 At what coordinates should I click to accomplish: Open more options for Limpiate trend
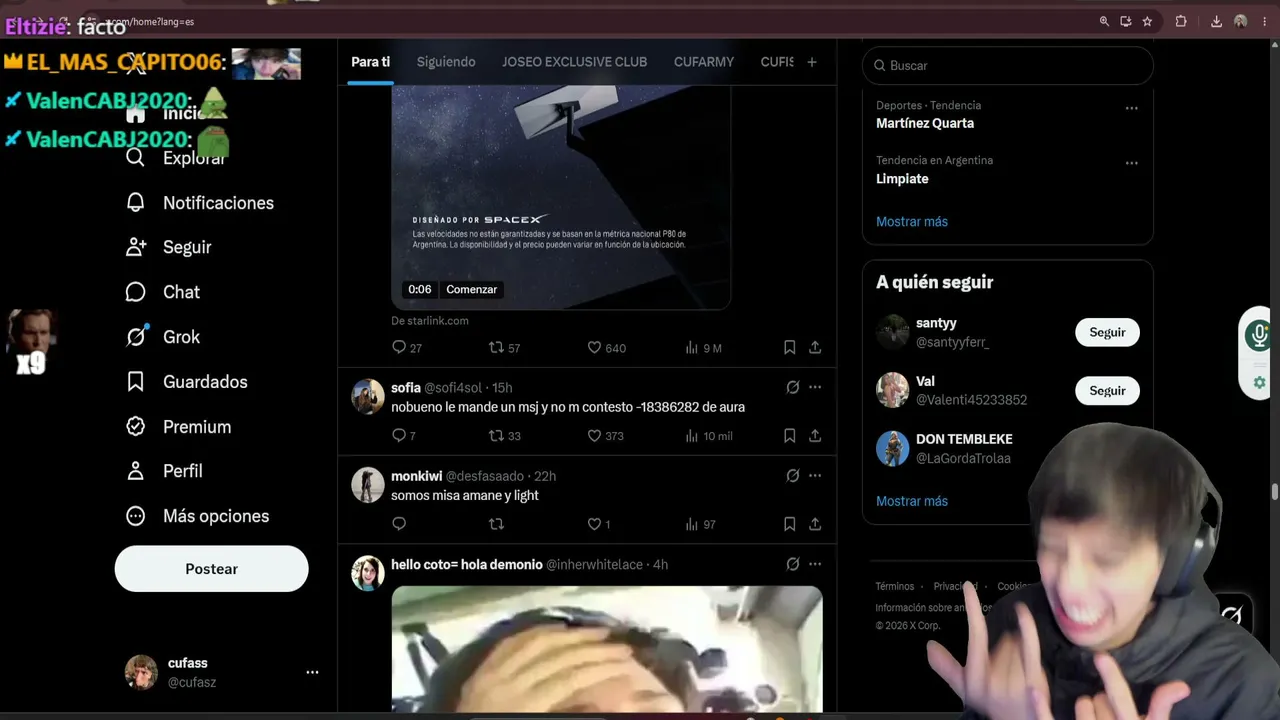pos(1131,163)
